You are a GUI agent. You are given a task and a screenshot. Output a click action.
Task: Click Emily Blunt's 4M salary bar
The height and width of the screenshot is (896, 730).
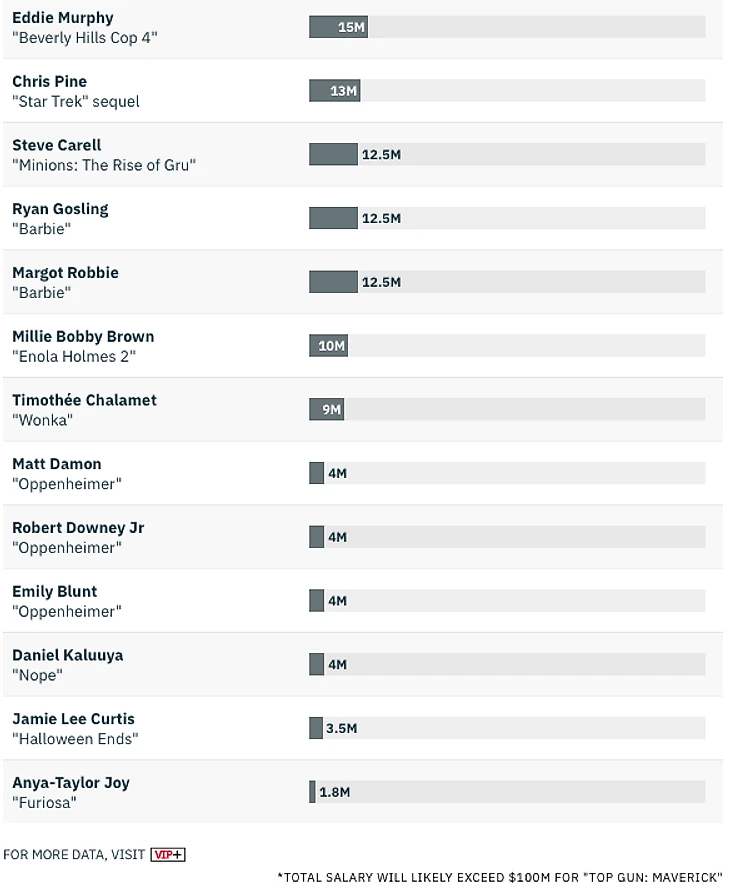point(317,601)
